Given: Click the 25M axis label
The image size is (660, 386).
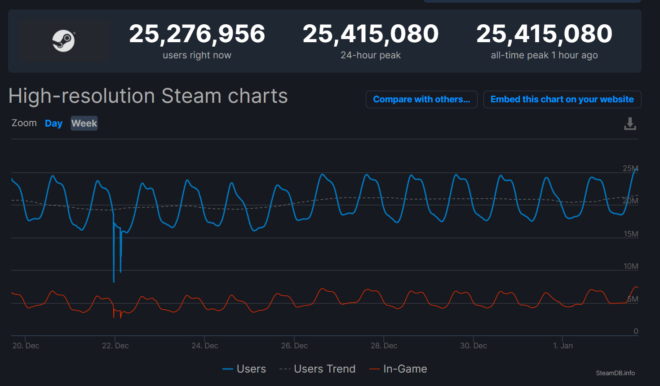Looking at the screenshot, I should pos(630,168).
